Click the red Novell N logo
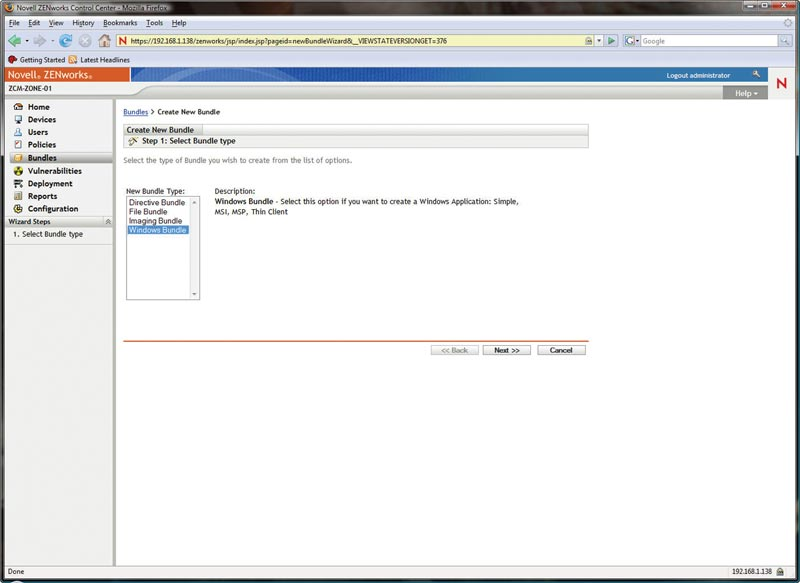The height and width of the screenshot is (583, 800). tap(782, 83)
